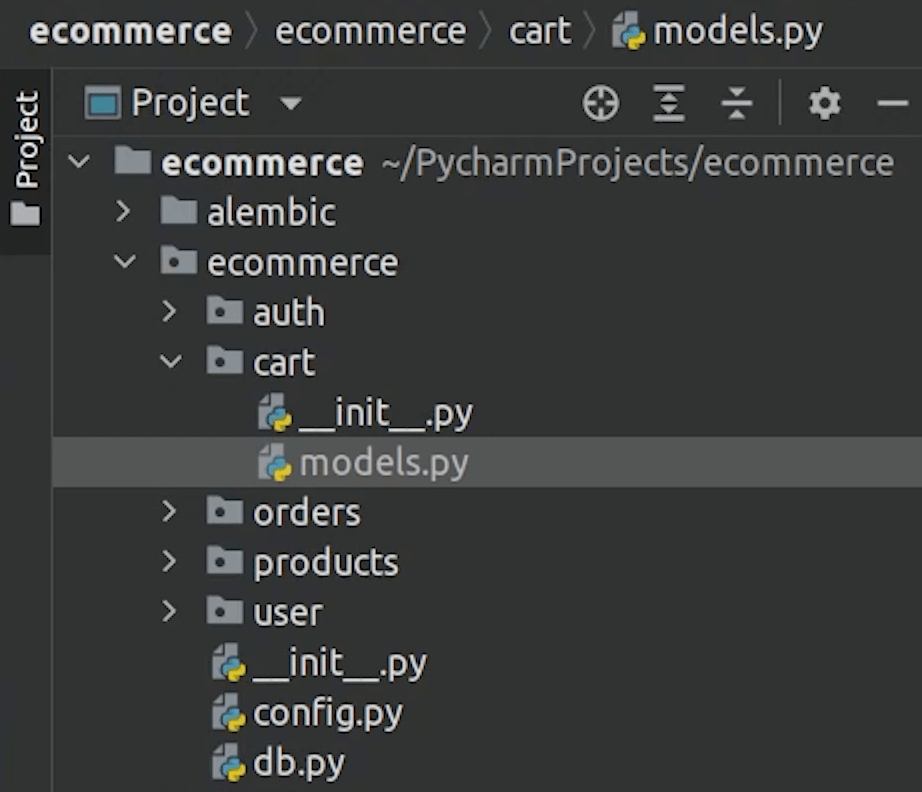Click the ecommerce root breadcrumb
This screenshot has height=792, width=922.
(x=130, y=32)
